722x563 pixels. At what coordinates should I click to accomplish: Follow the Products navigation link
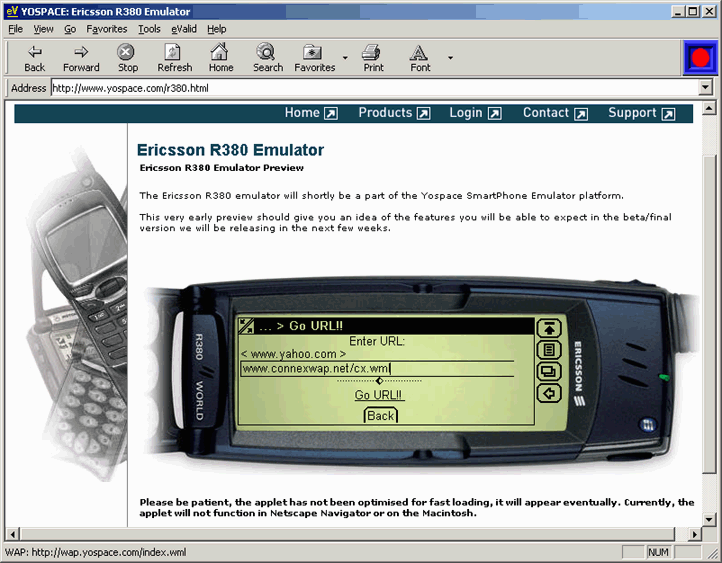coord(395,113)
